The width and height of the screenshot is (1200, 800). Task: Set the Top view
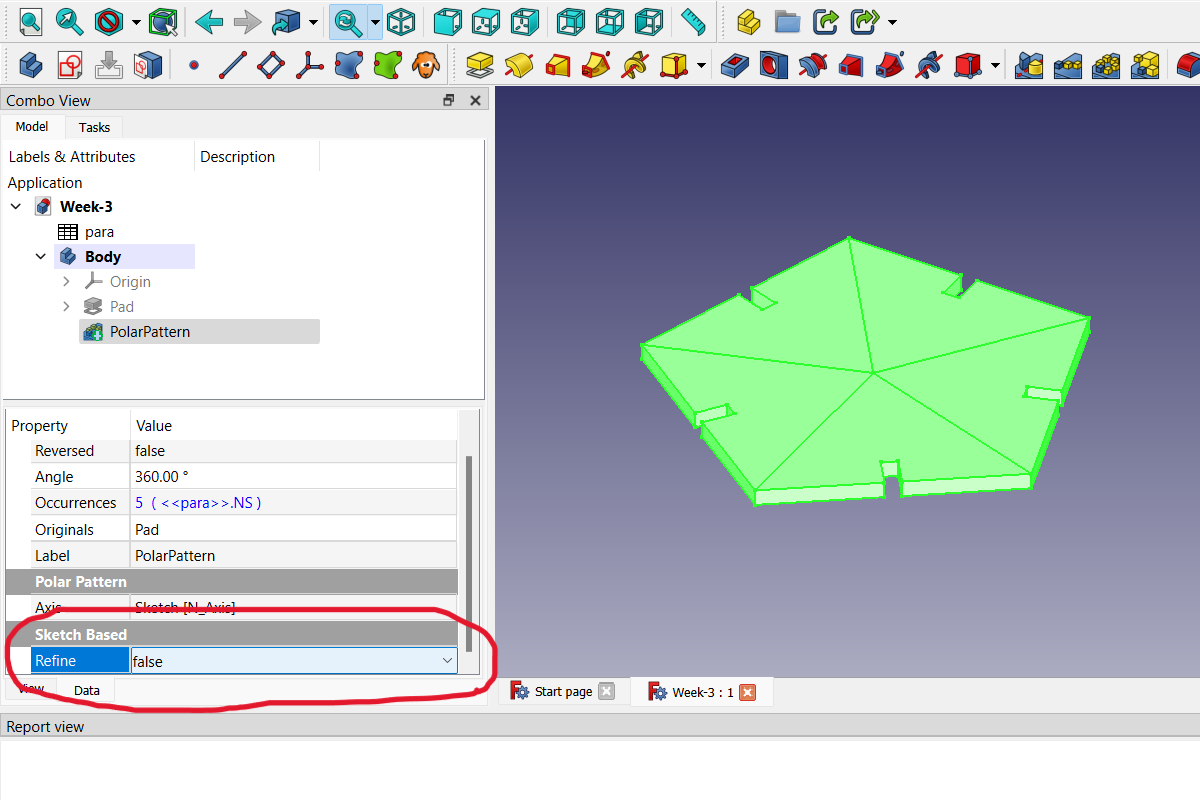coord(486,20)
